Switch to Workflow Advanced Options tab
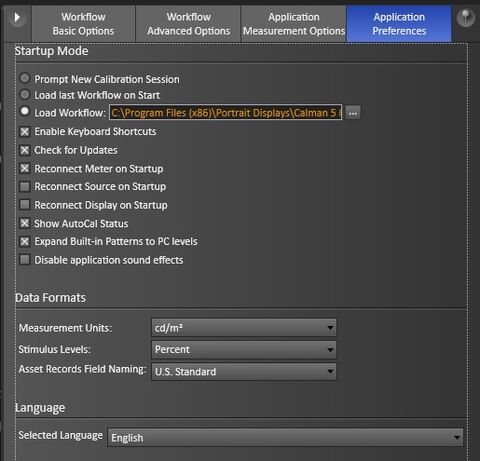 (188, 24)
